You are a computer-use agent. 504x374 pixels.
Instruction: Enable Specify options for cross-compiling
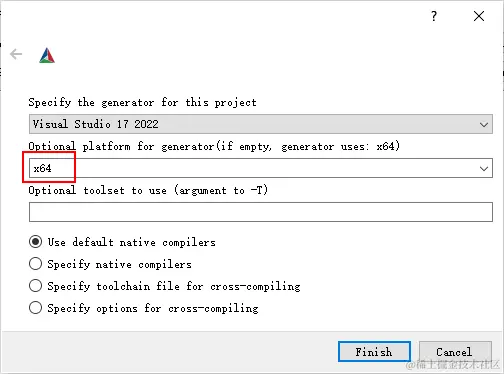35,308
